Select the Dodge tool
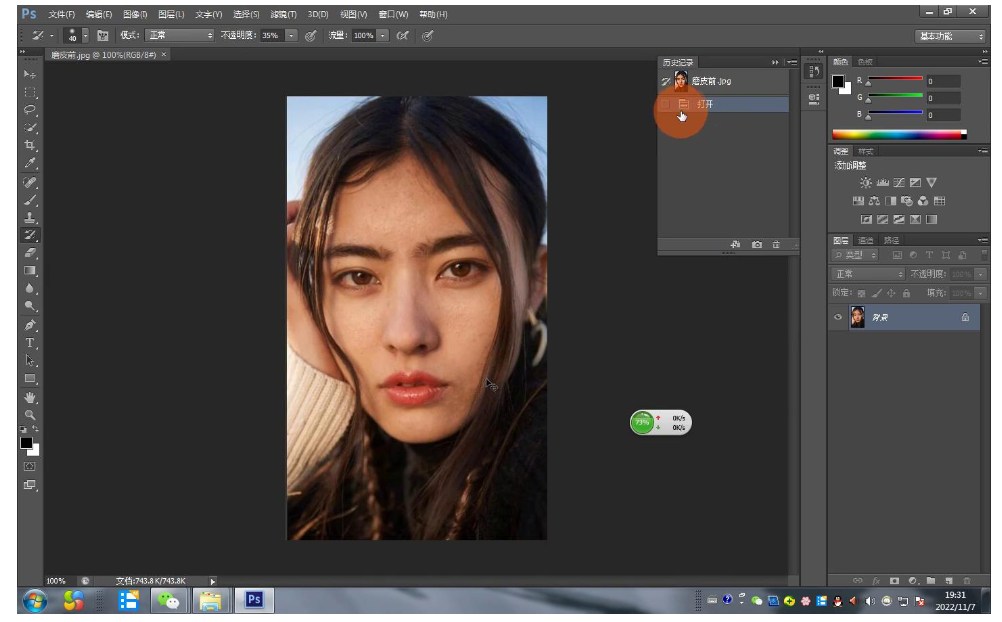 click(x=29, y=306)
